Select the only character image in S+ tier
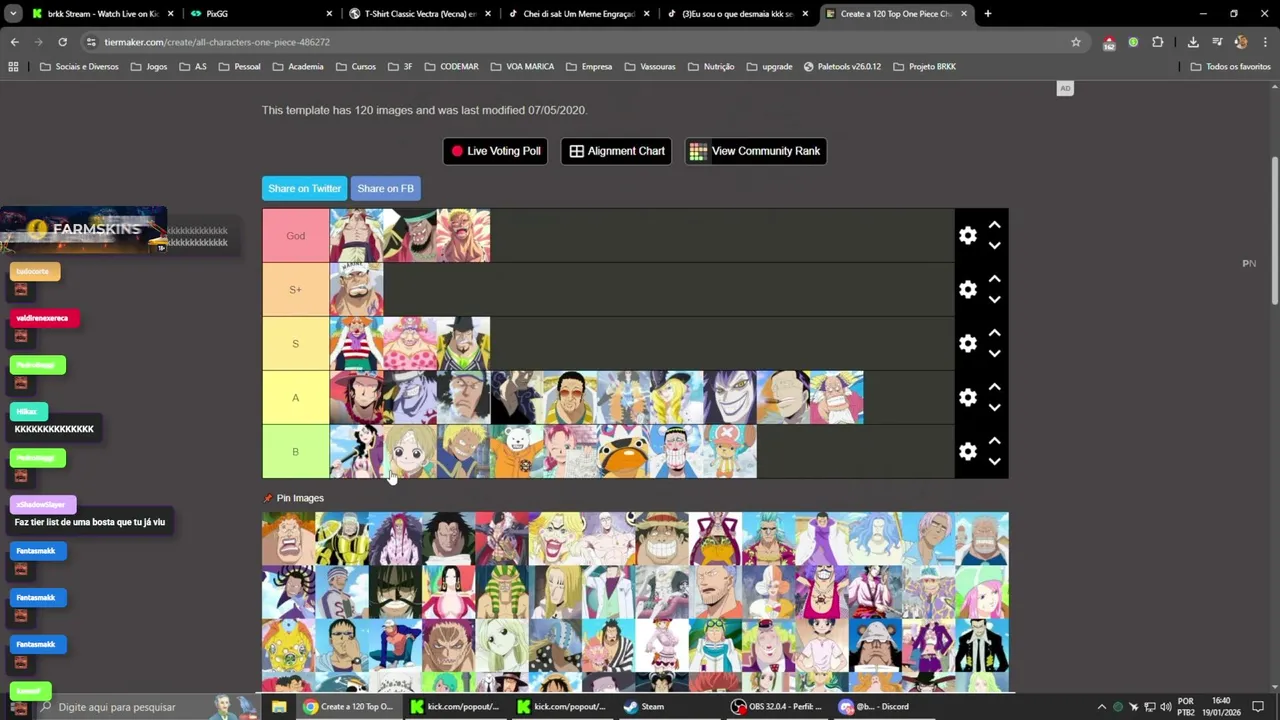This screenshot has height=720, width=1280. (x=357, y=290)
